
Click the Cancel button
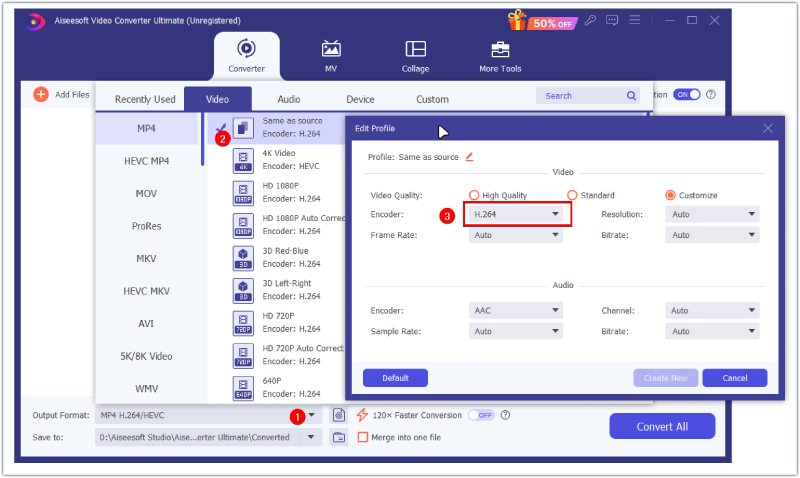point(735,378)
